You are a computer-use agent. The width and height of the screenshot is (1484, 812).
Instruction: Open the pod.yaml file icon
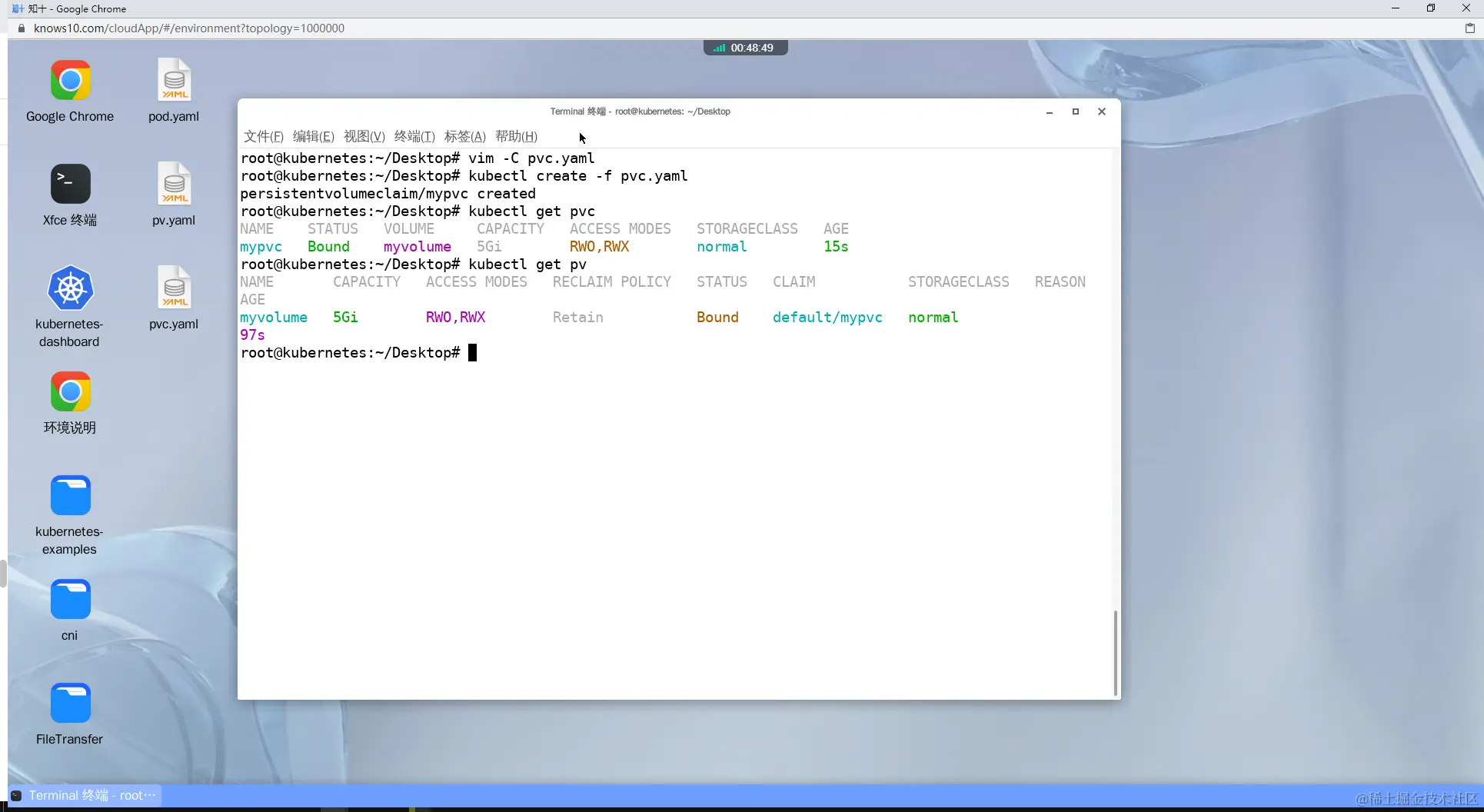(x=174, y=81)
